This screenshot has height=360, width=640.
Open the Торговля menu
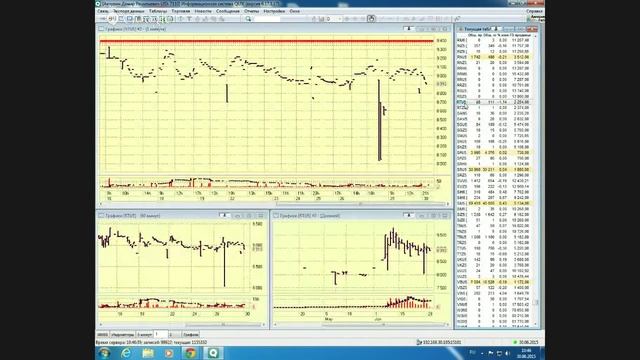tap(181, 11)
